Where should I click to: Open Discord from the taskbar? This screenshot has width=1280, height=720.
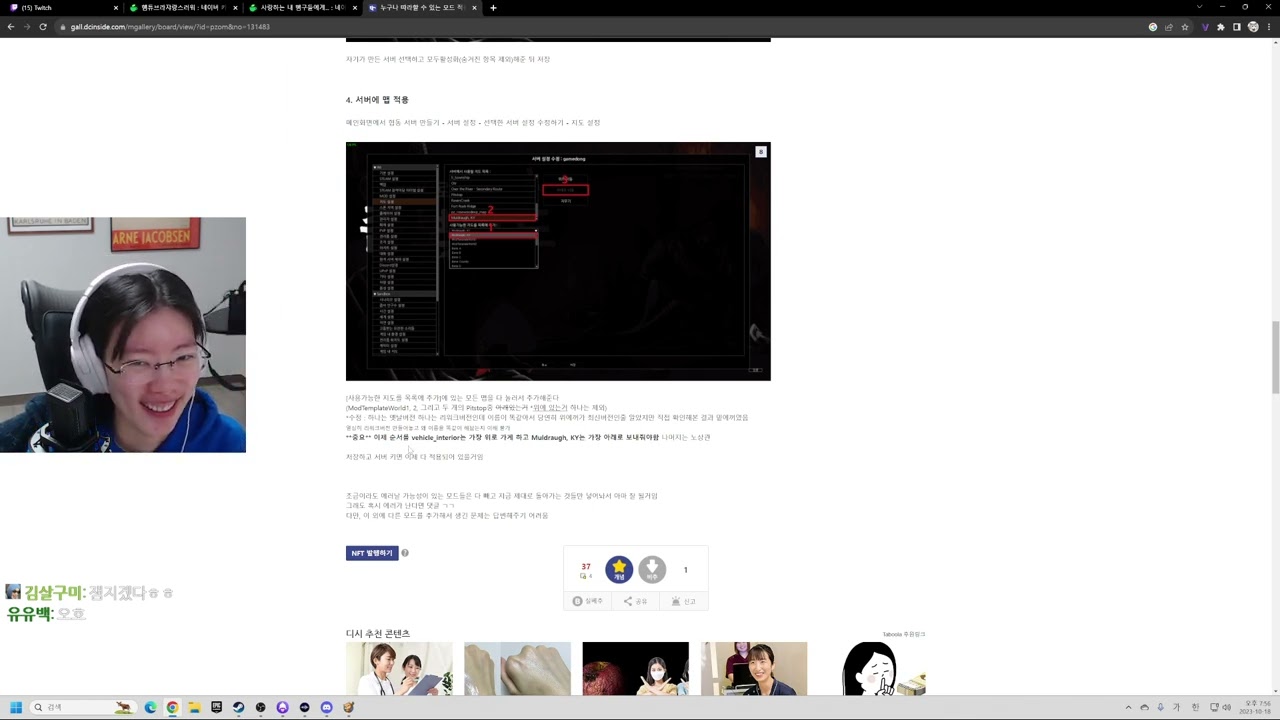click(x=326, y=707)
